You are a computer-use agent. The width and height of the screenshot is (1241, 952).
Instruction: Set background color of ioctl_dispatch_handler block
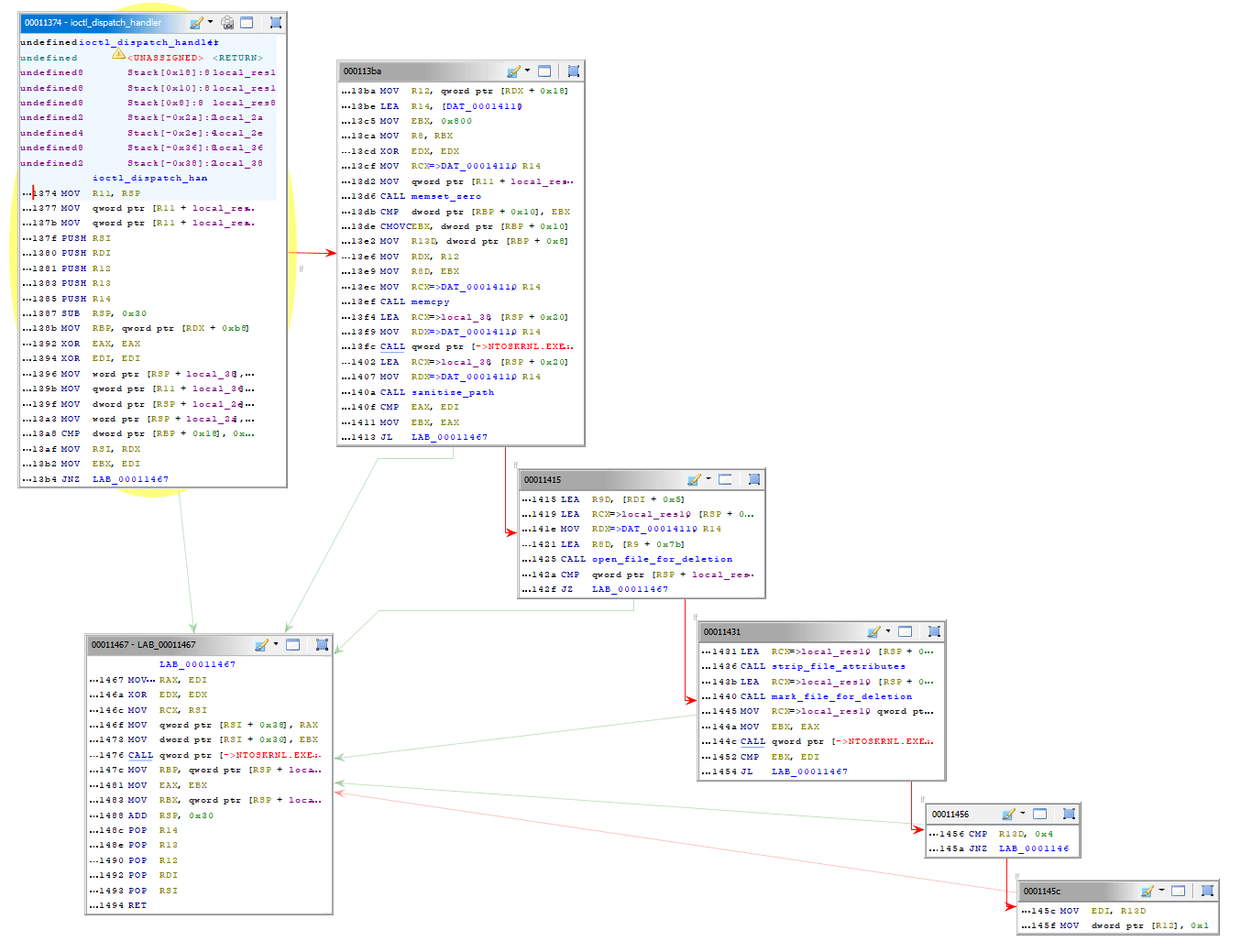[193, 22]
